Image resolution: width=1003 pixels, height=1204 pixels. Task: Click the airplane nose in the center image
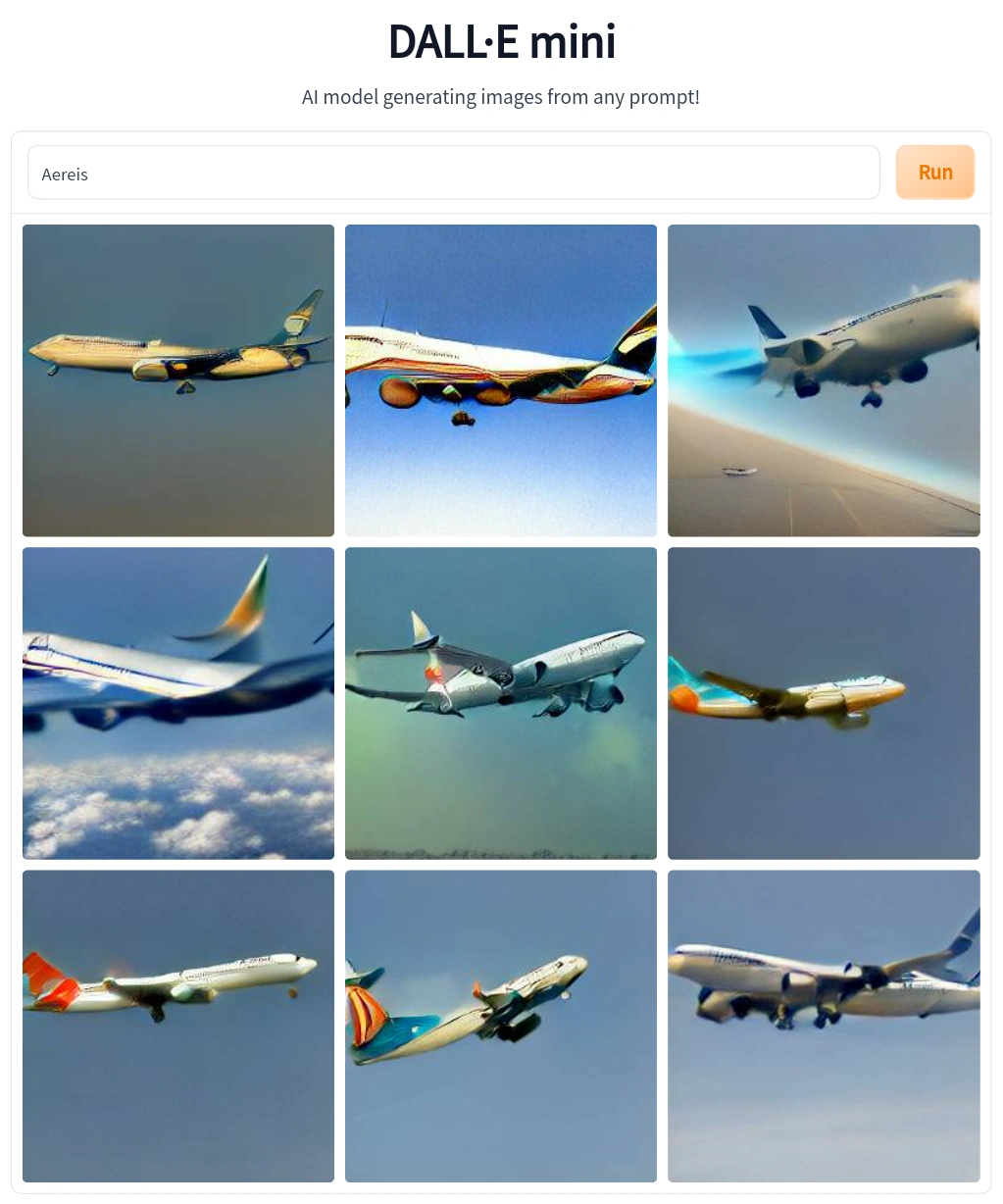point(632,640)
